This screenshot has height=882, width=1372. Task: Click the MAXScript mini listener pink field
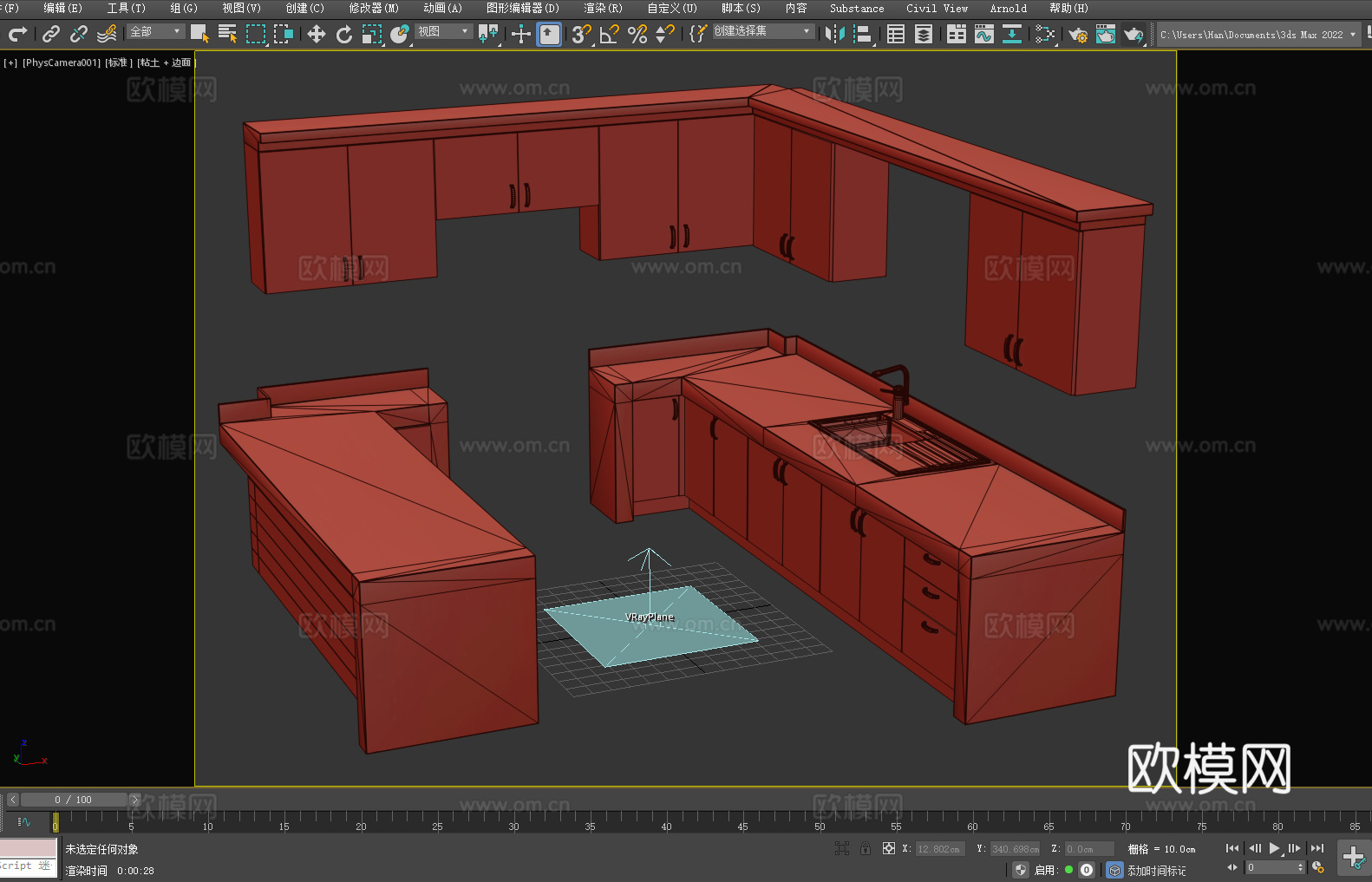coord(28,848)
